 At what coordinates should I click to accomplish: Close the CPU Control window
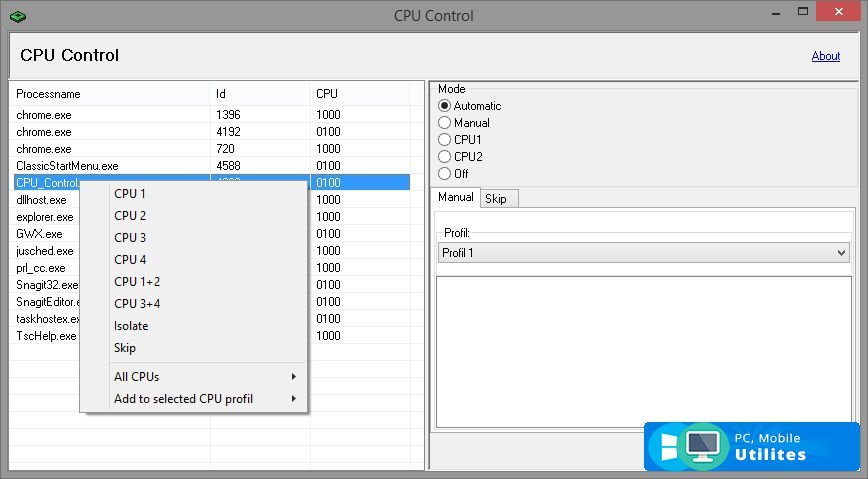(x=838, y=12)
